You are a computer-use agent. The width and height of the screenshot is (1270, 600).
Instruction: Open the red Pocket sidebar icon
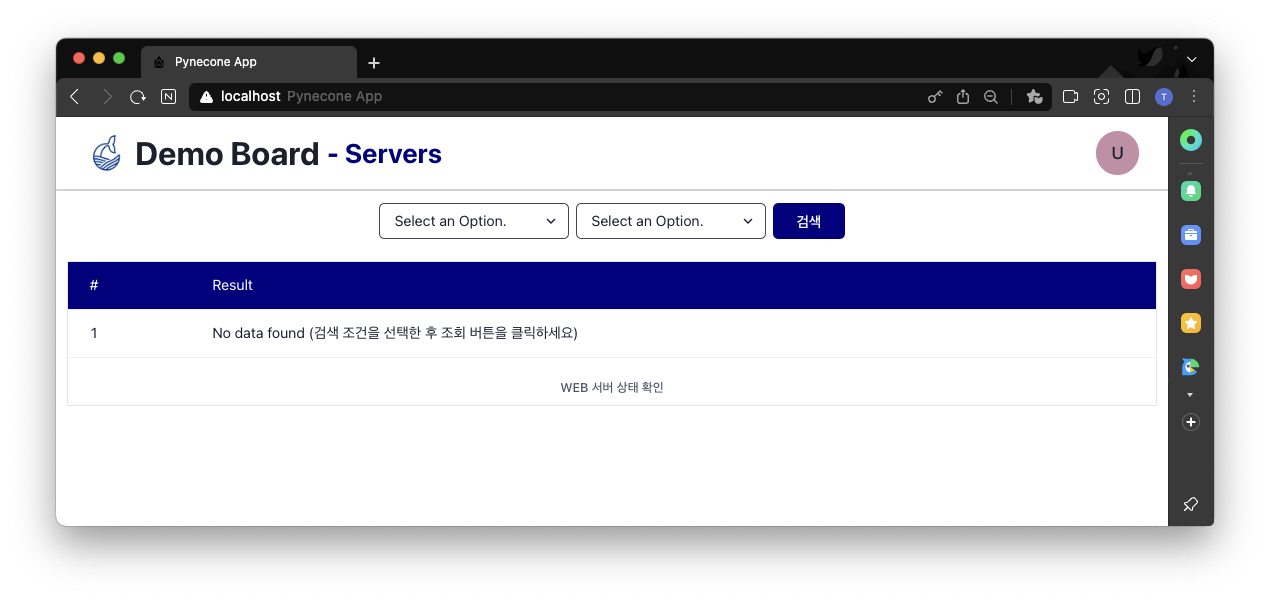click(1190, 279)
